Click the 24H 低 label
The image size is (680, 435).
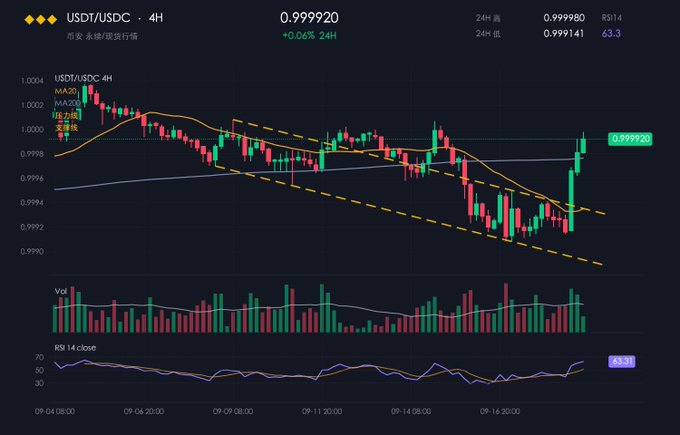click(488, 33)
